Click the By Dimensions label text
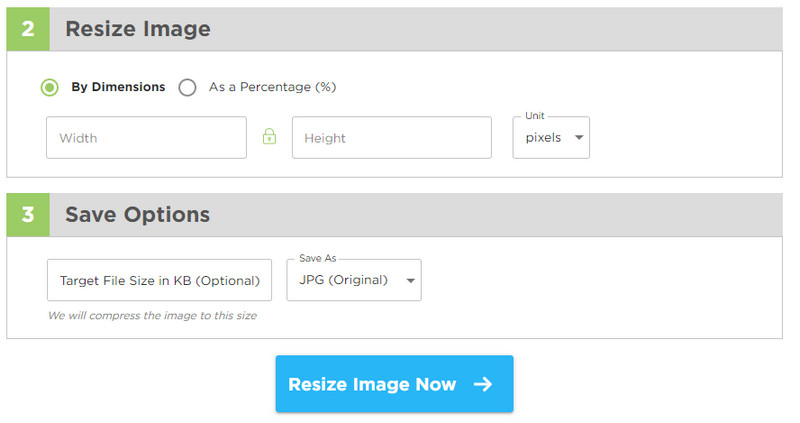Viewport: 800px width, 423px height. 118,87
